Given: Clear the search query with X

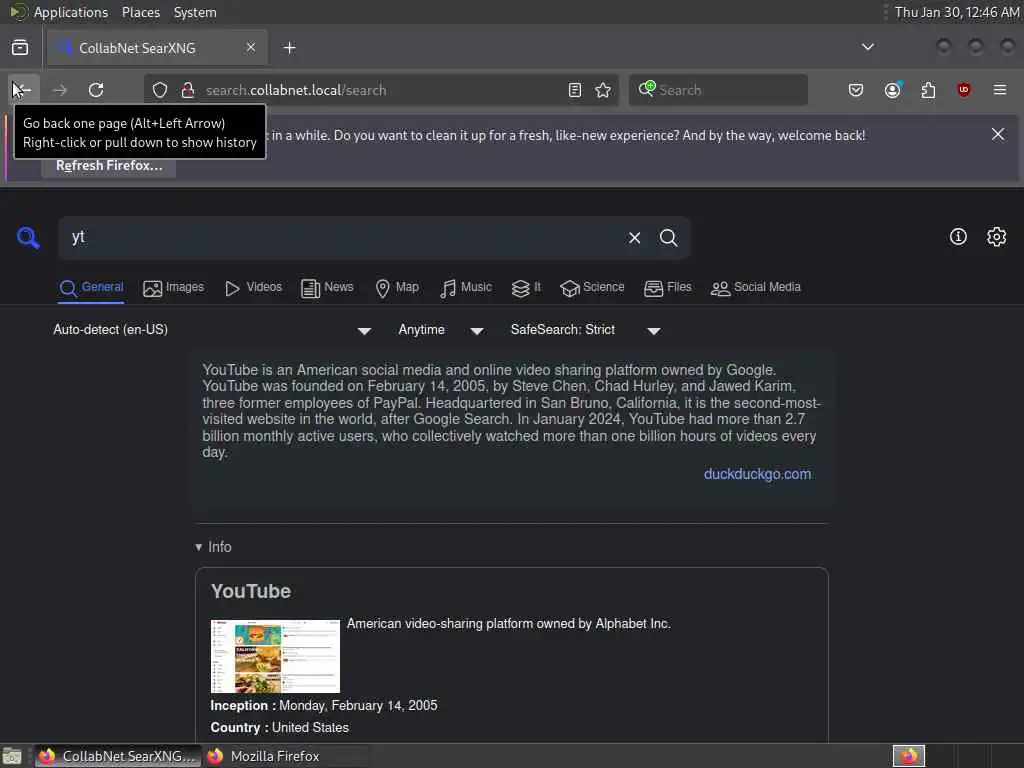Looking at the screenshot, I should 634,238.
